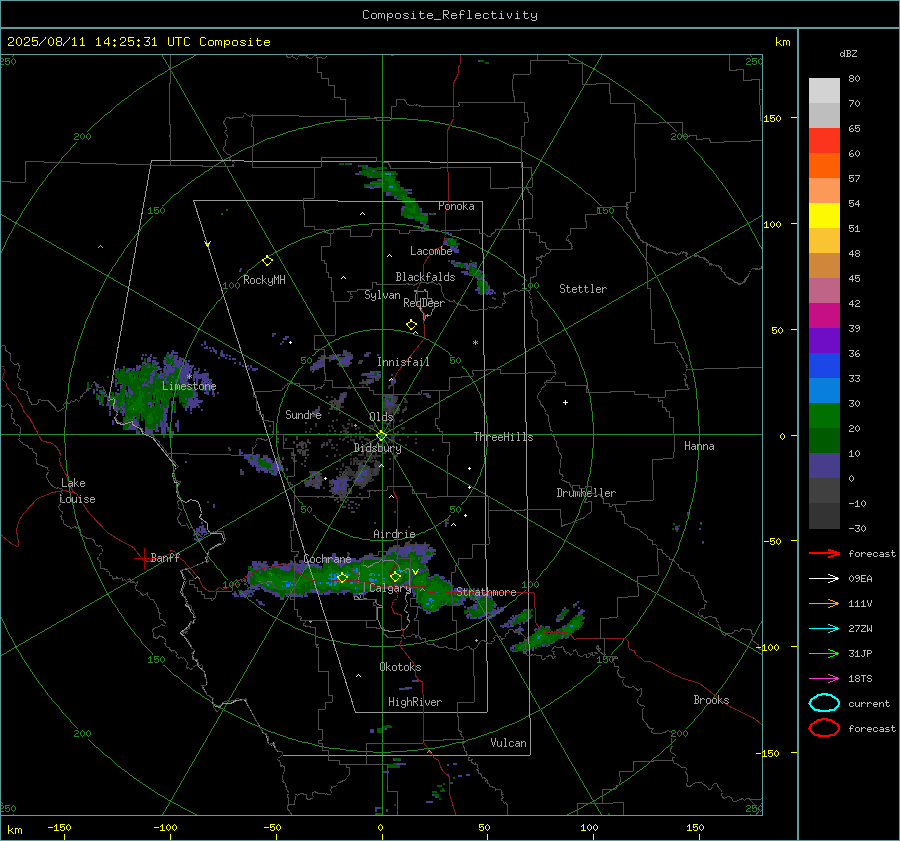Click the ThreeHills label
The width and height of the screenshot is (900, 841).
point(503,437)
